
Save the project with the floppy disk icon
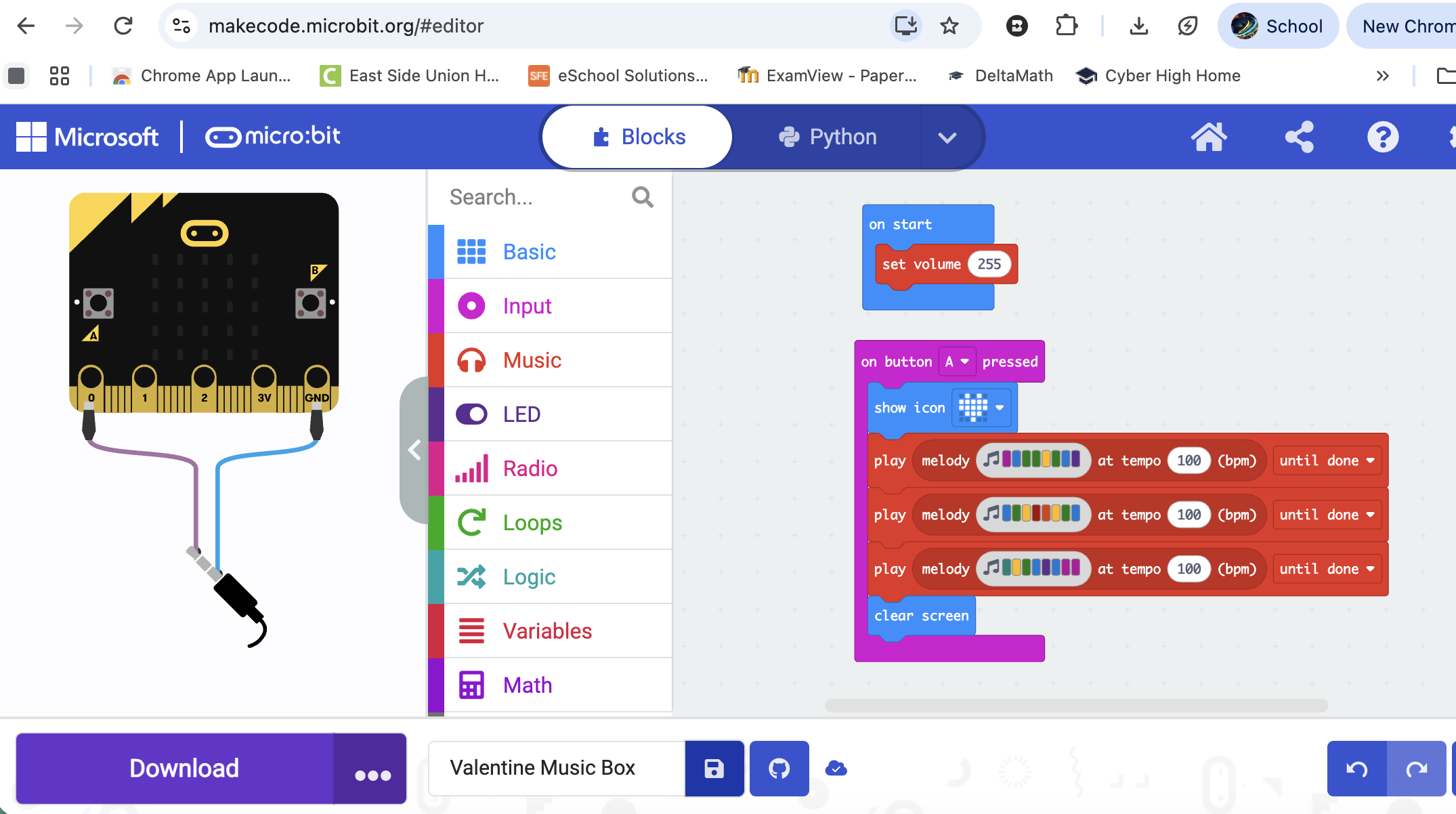coord(714,768)
